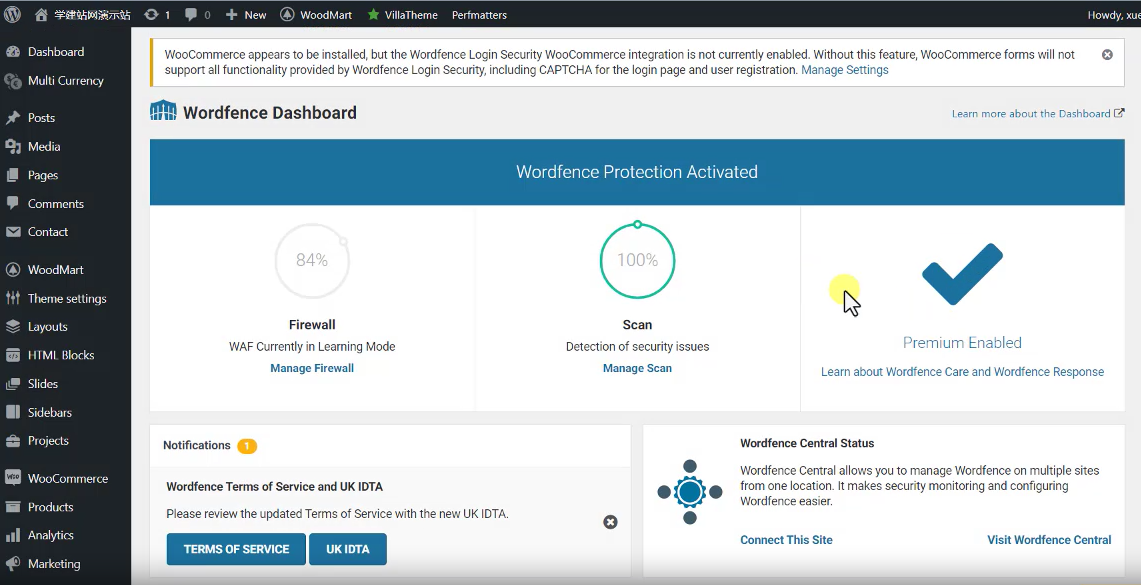Image resolution: width=1141 pixels, height=585 pixels.
Task: Click the green star icon beside VillaTheme
Action: (x=373, y=15)
